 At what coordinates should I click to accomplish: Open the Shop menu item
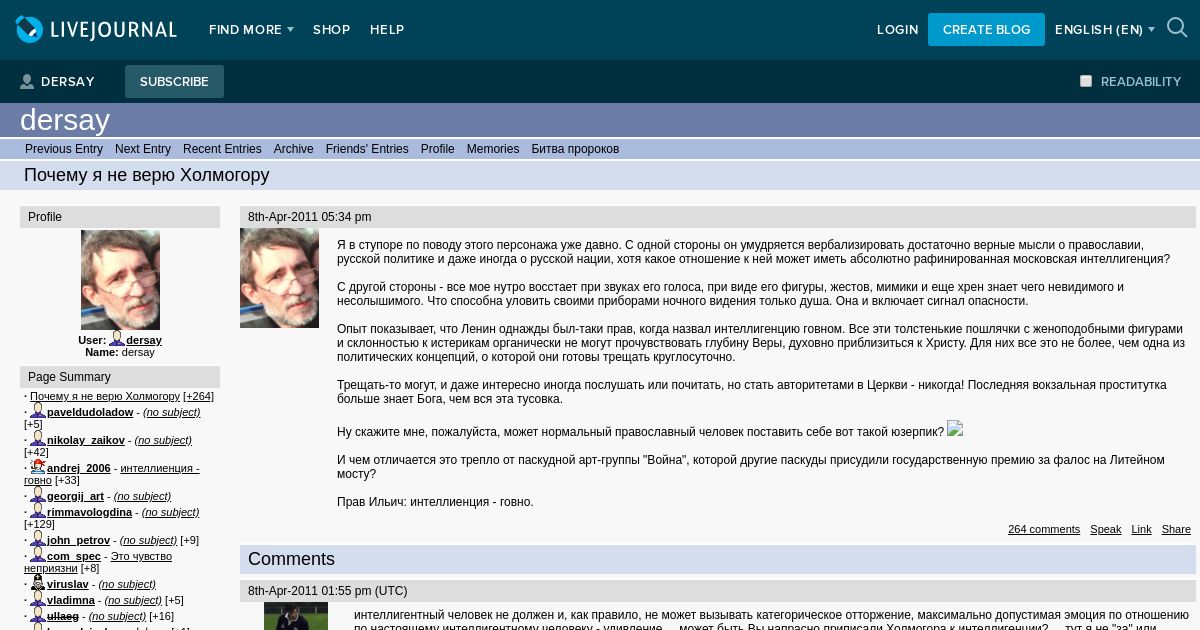point(331,30)
